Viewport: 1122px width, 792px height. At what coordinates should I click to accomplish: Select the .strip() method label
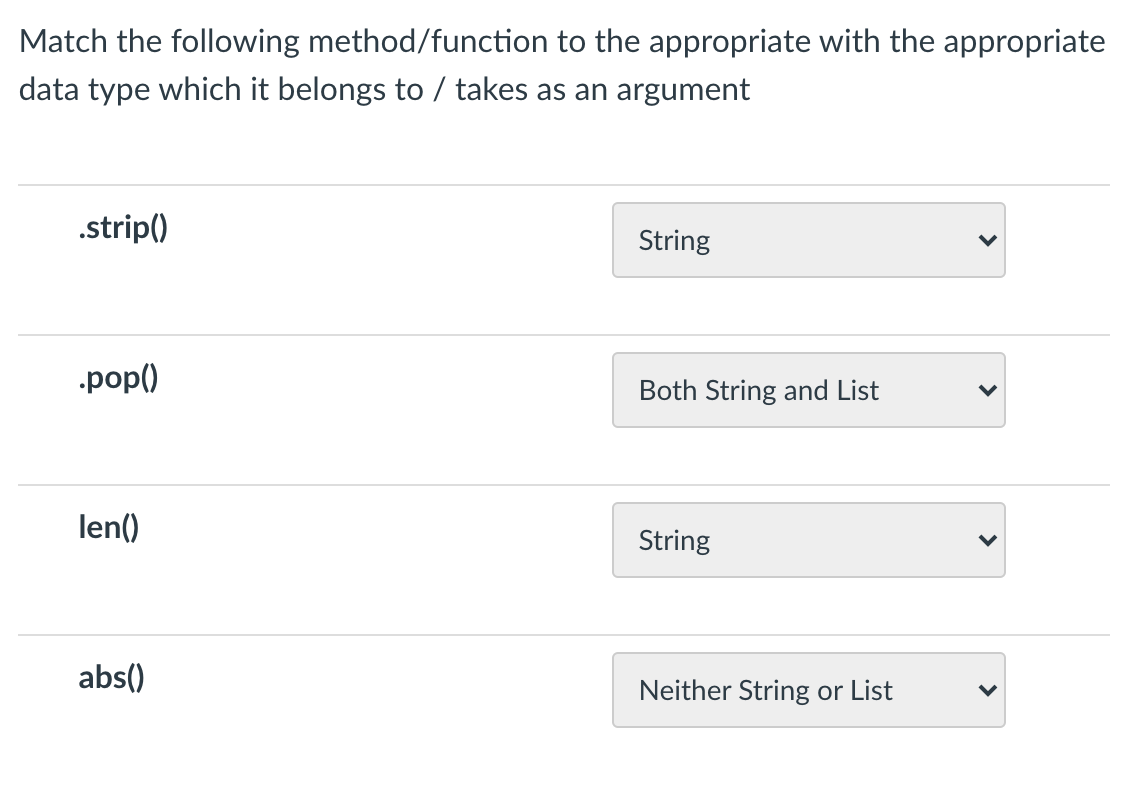[122, 227]
